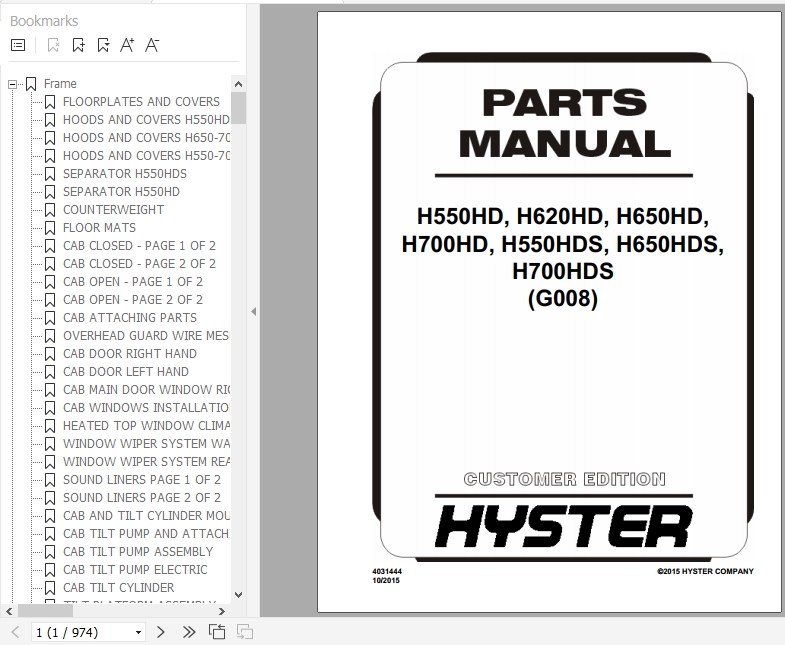Click bookmarks vertical scrollbar thumb
The image size is (785, 645).
pyautogui.click(x=238, y=108)
